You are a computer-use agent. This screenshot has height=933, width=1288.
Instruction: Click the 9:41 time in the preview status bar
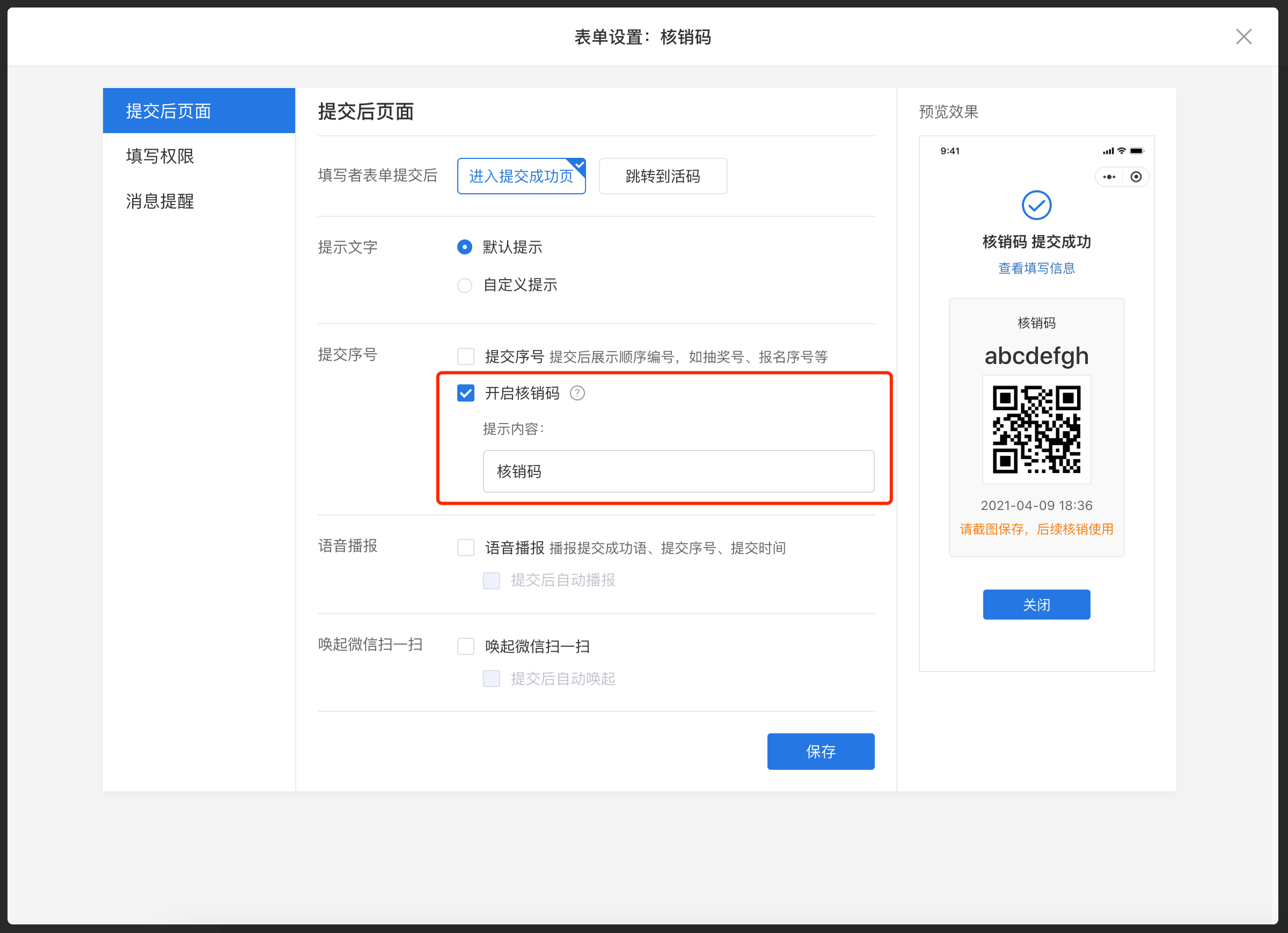[x=950, y=150]
